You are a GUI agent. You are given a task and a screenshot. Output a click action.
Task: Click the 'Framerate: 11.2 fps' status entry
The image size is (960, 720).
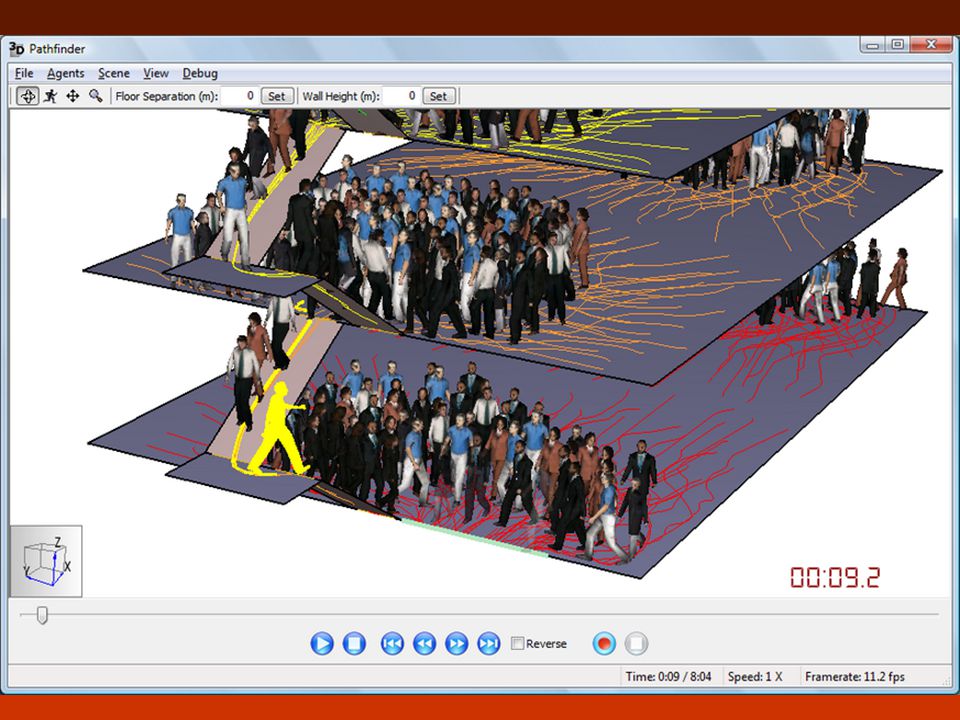point(855,677)
